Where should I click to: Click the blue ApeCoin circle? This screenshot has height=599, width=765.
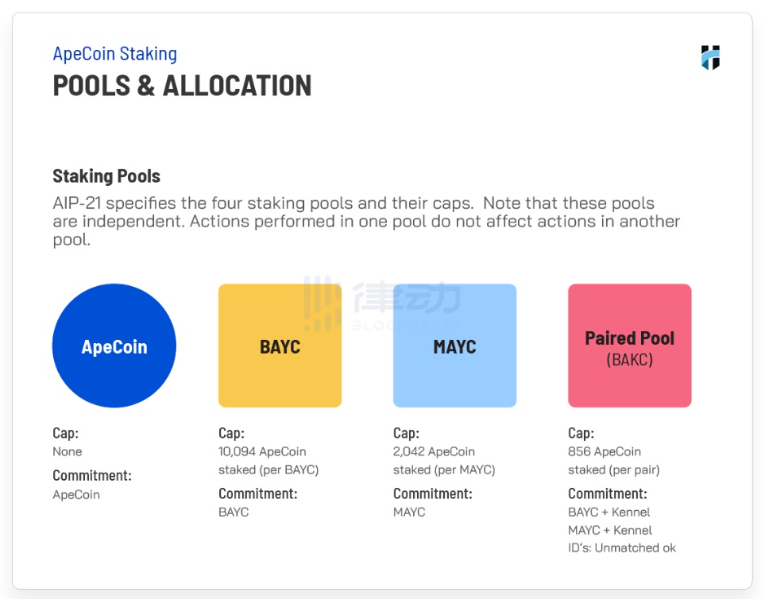[x=114, y=346]
